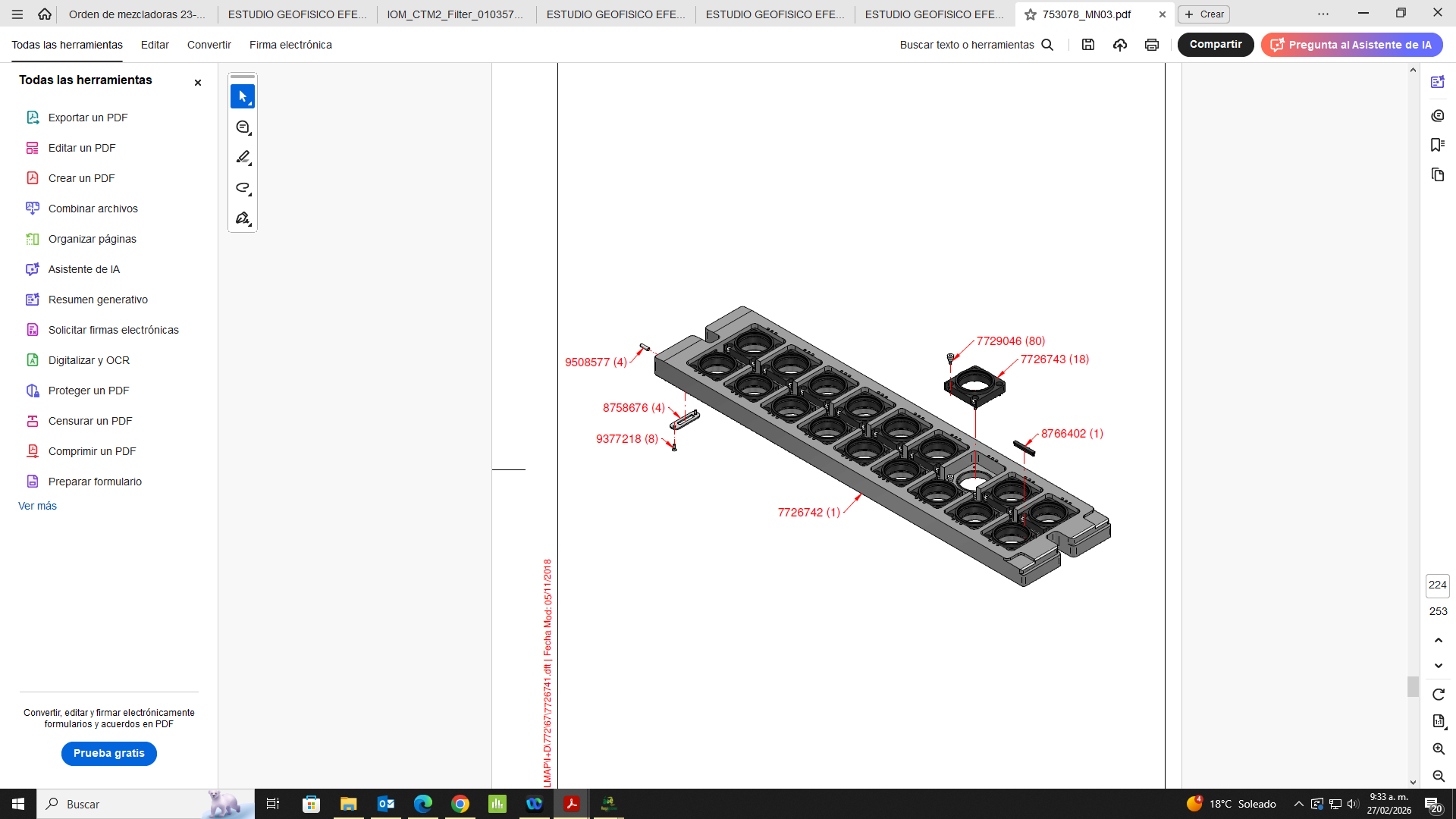This screenshot has height=819, width=1456.
Task: Switch to the IOM_CTM2_Filter tab
Action: [455, 14]
